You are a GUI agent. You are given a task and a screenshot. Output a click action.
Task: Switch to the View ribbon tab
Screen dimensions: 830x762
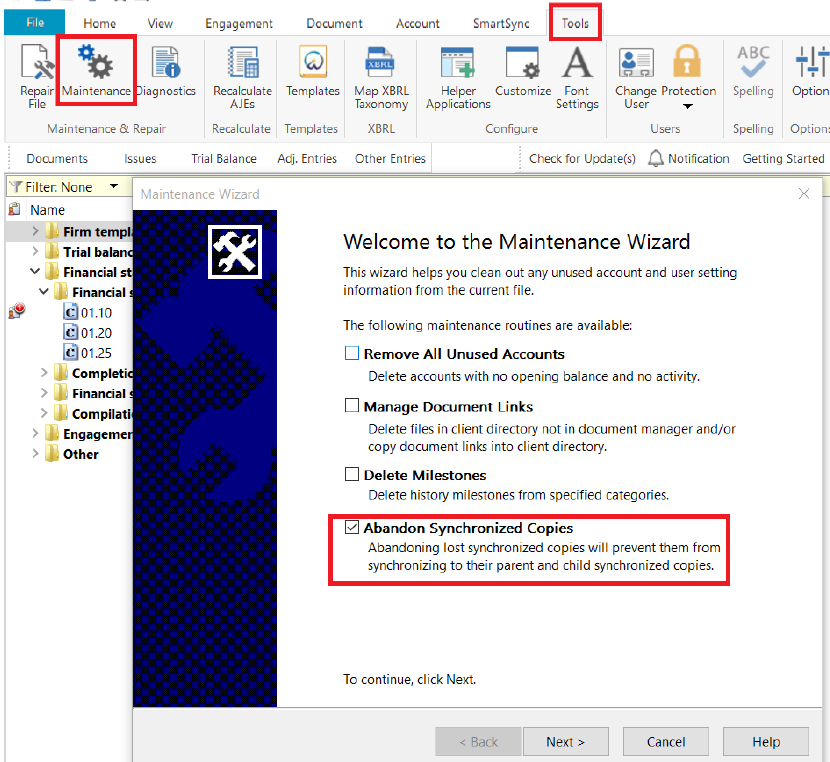pos(160,23)
